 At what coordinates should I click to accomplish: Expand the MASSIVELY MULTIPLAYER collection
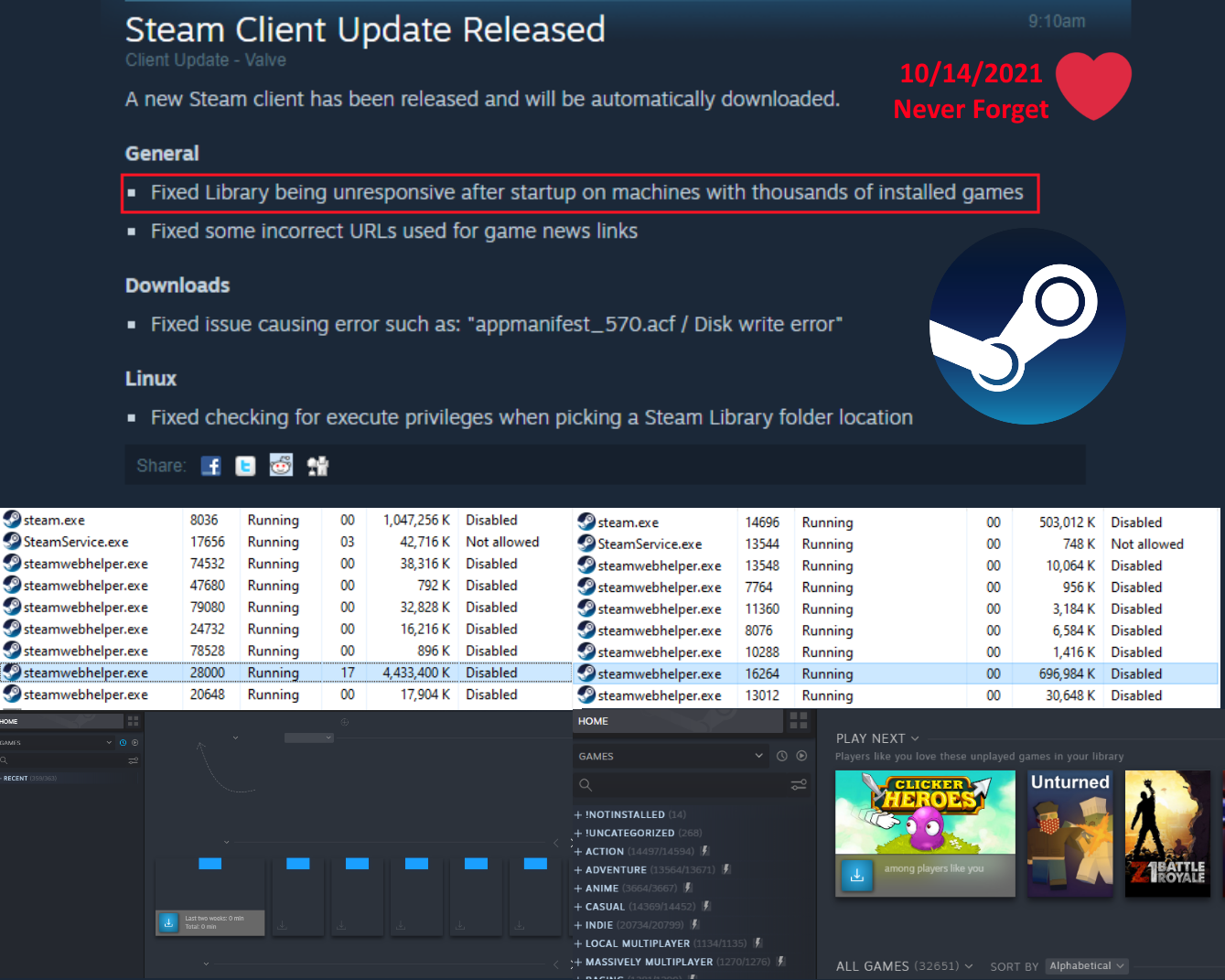pyautogui.click(x=578, y=962)
